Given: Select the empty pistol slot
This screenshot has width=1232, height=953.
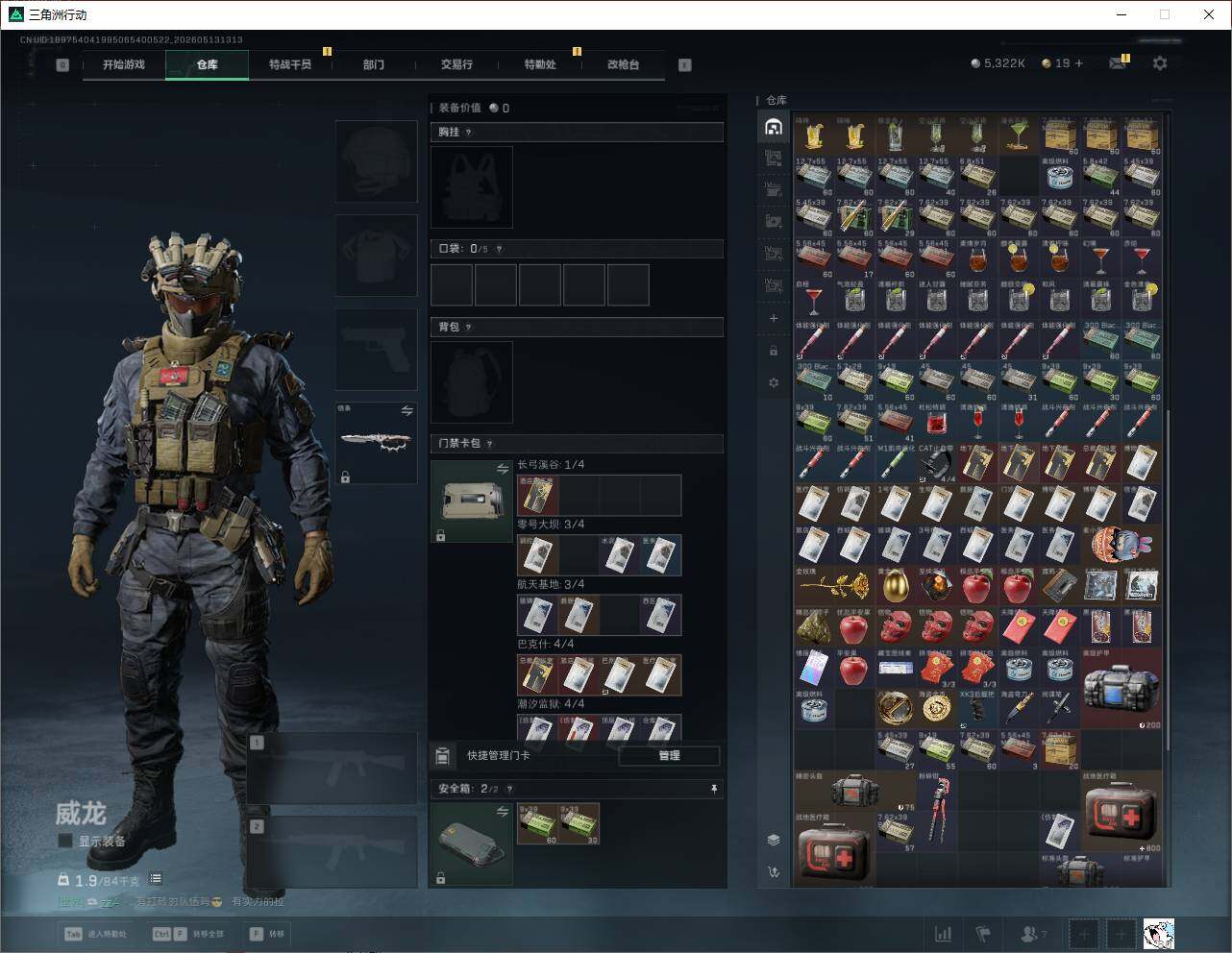Looking at the screenshot, I should pyautogui.click(x=376, y=350).
